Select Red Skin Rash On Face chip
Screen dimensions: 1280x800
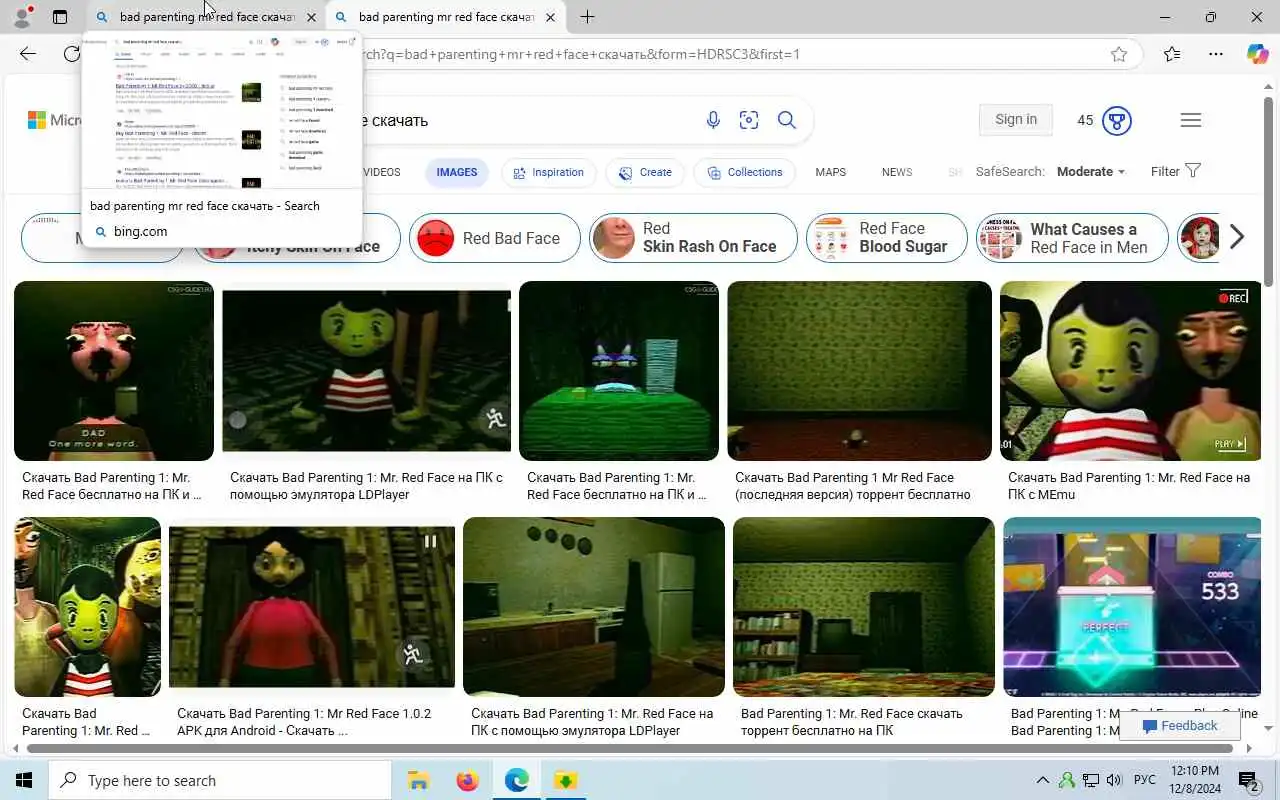pos(693,238)
